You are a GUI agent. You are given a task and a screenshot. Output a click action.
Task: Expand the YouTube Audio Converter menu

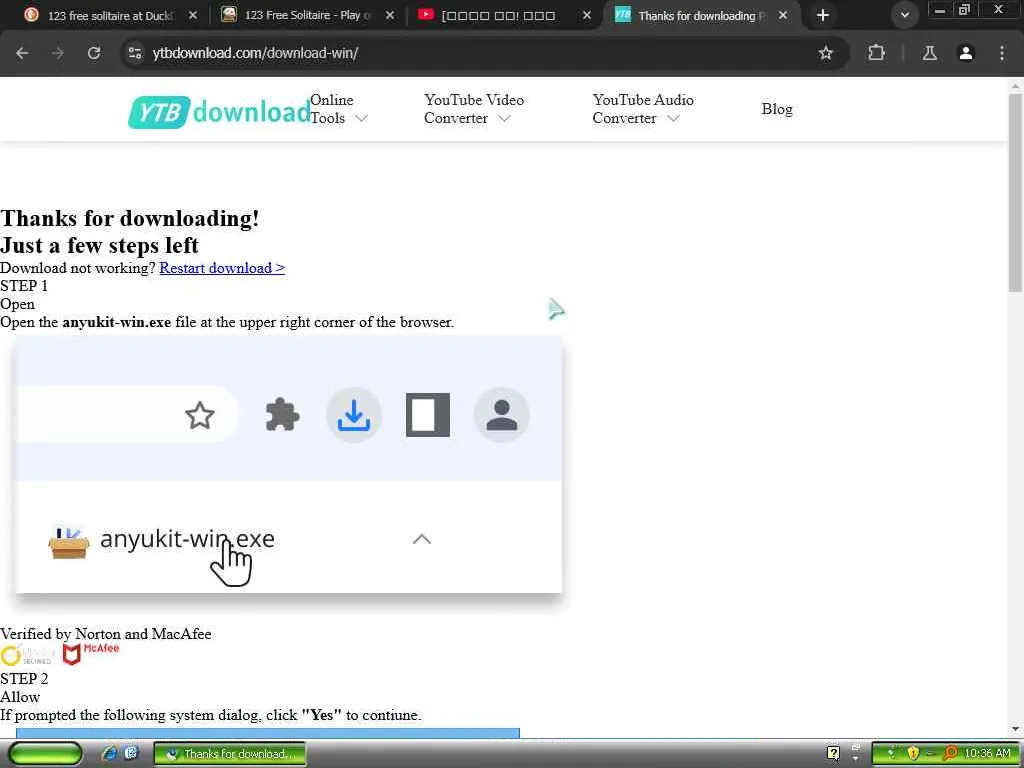pyautogui.click(x=643, y=109)
